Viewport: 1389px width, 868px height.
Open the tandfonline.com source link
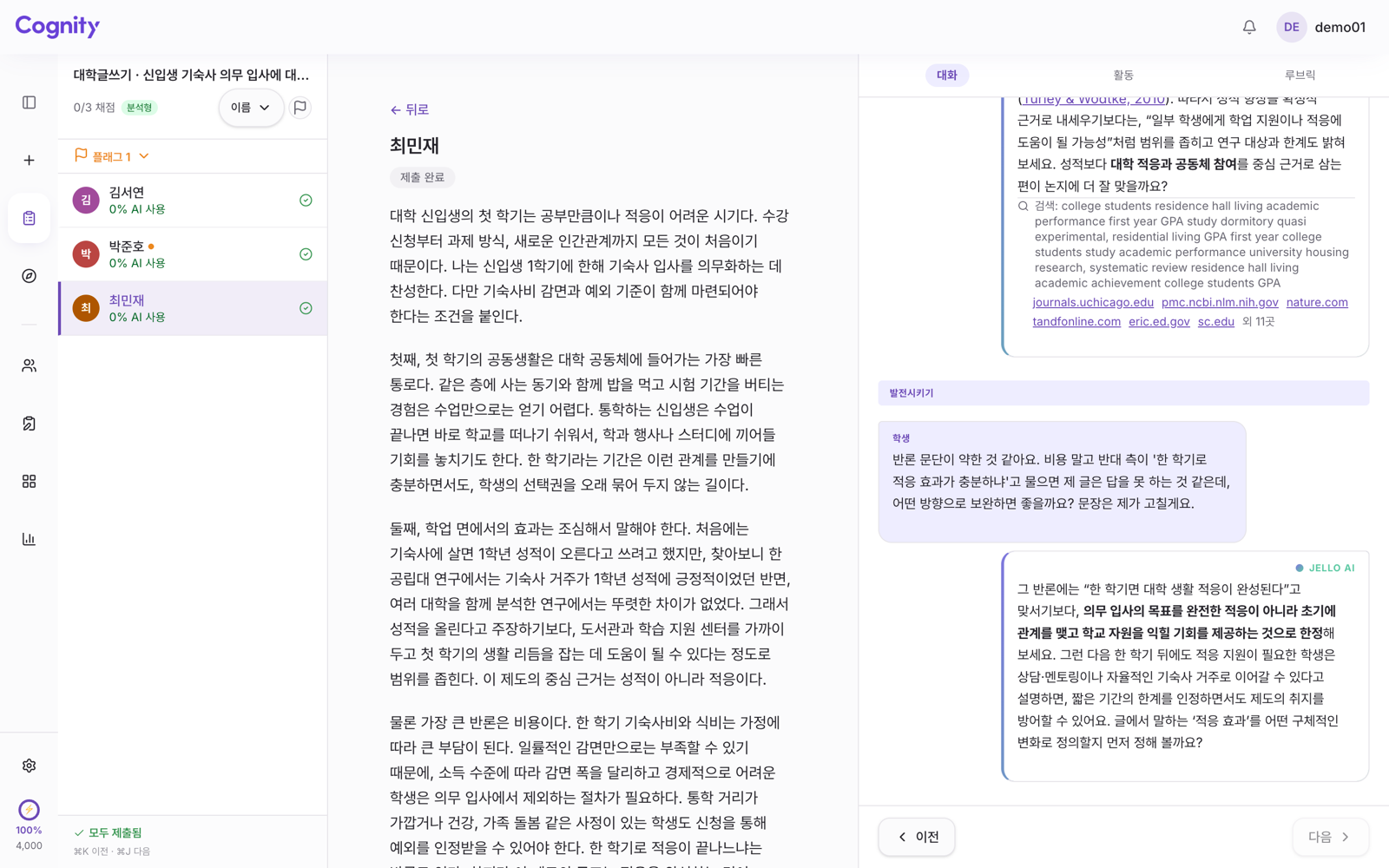(1076, 321)
